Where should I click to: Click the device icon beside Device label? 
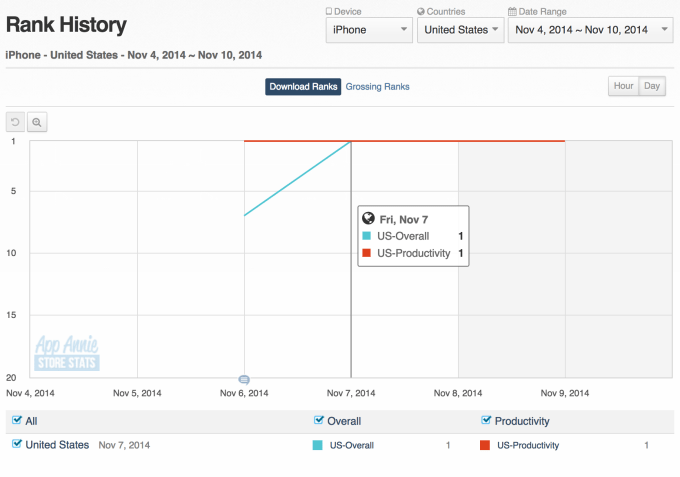click(x=329, y=12)
